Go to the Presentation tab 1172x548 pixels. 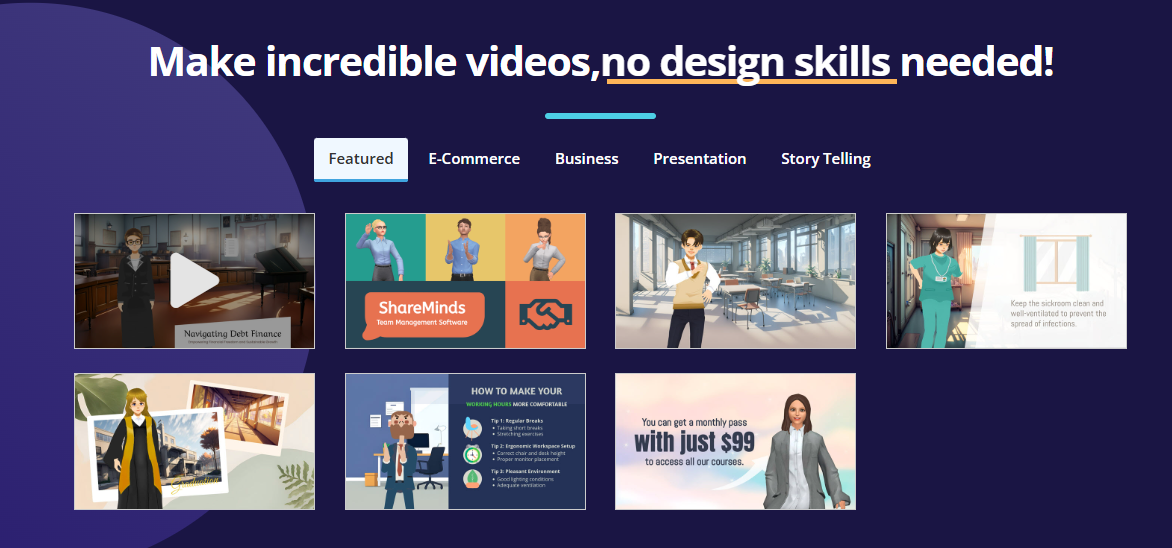[x=700, y=158]
